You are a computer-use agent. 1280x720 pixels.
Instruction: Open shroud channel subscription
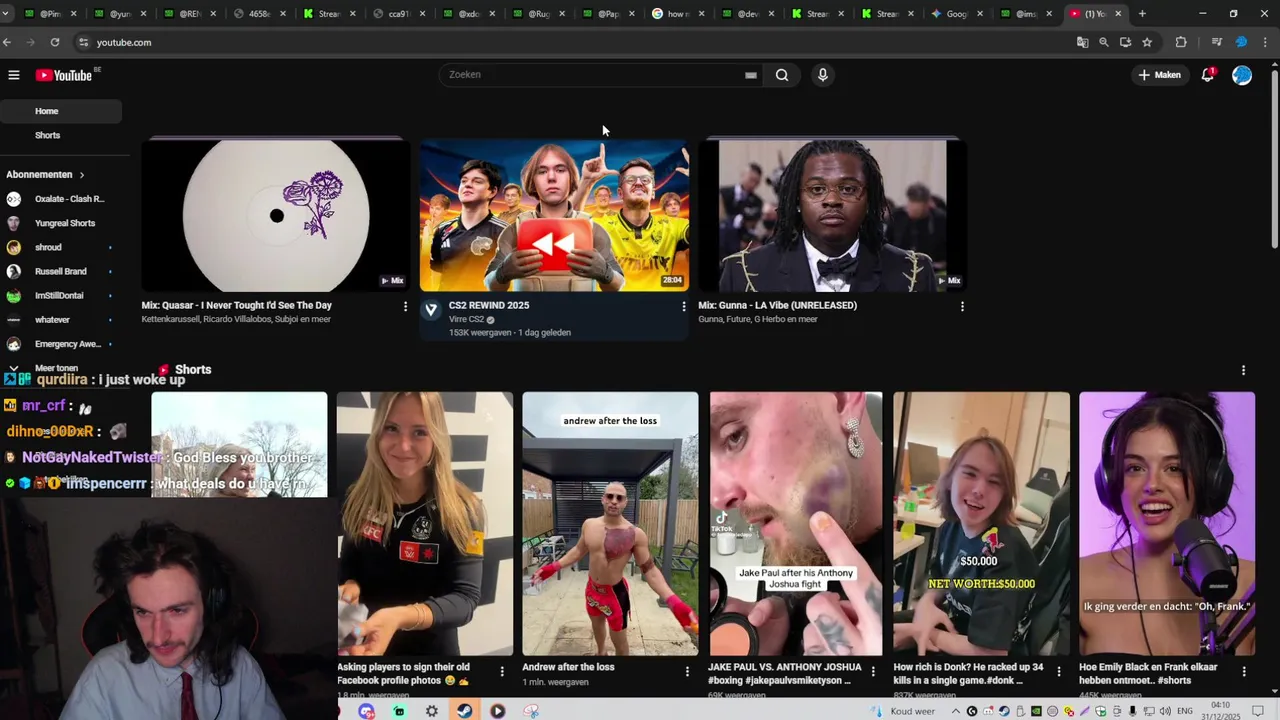tap(61, 247)
